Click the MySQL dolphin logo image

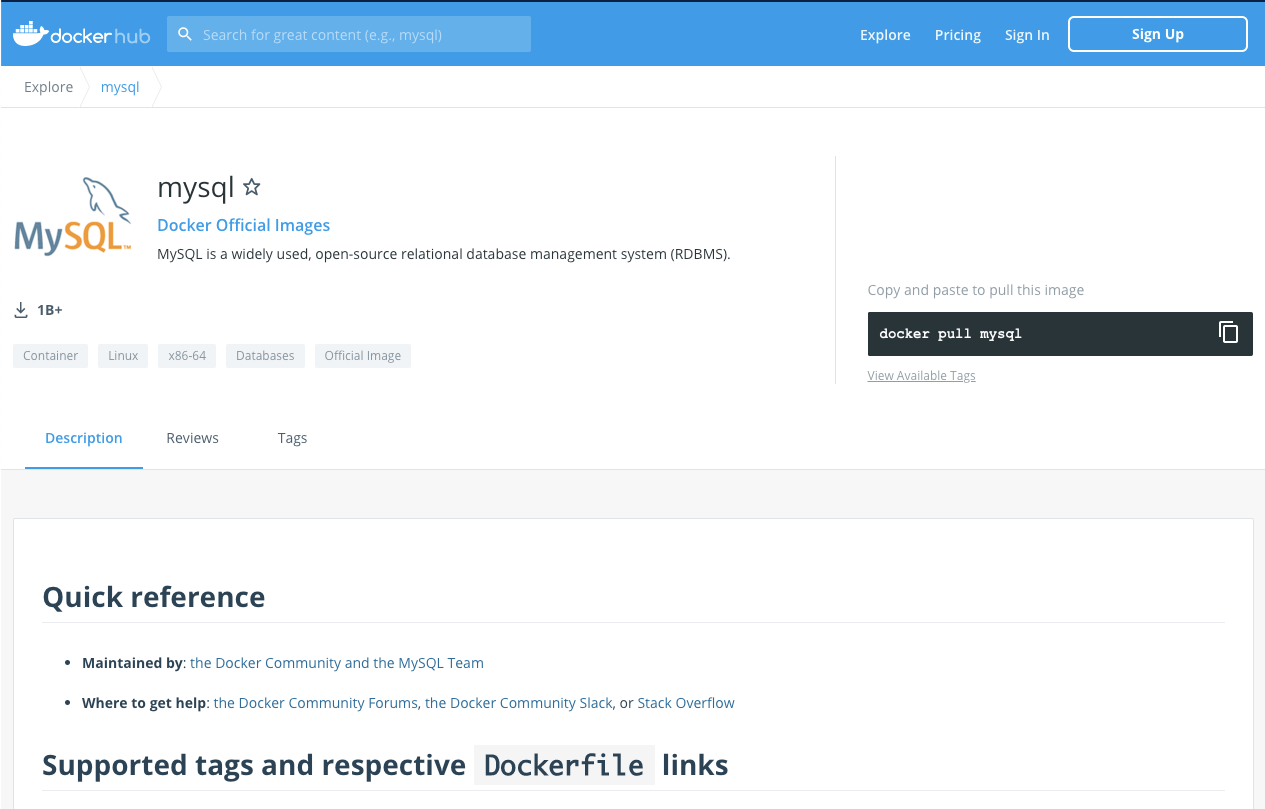[73, 215]
